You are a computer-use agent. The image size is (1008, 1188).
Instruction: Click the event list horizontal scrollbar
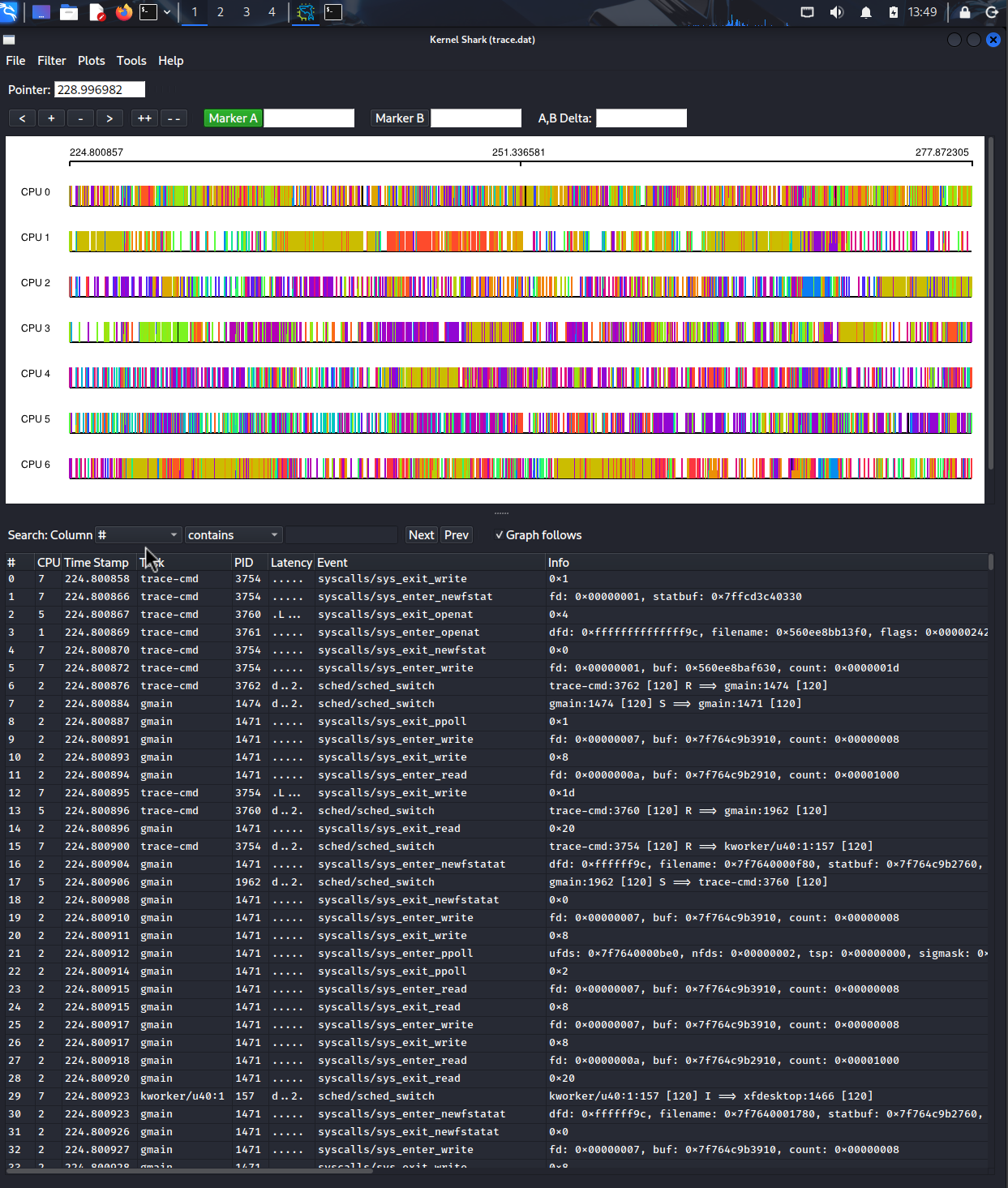[x=189, y=1170]
